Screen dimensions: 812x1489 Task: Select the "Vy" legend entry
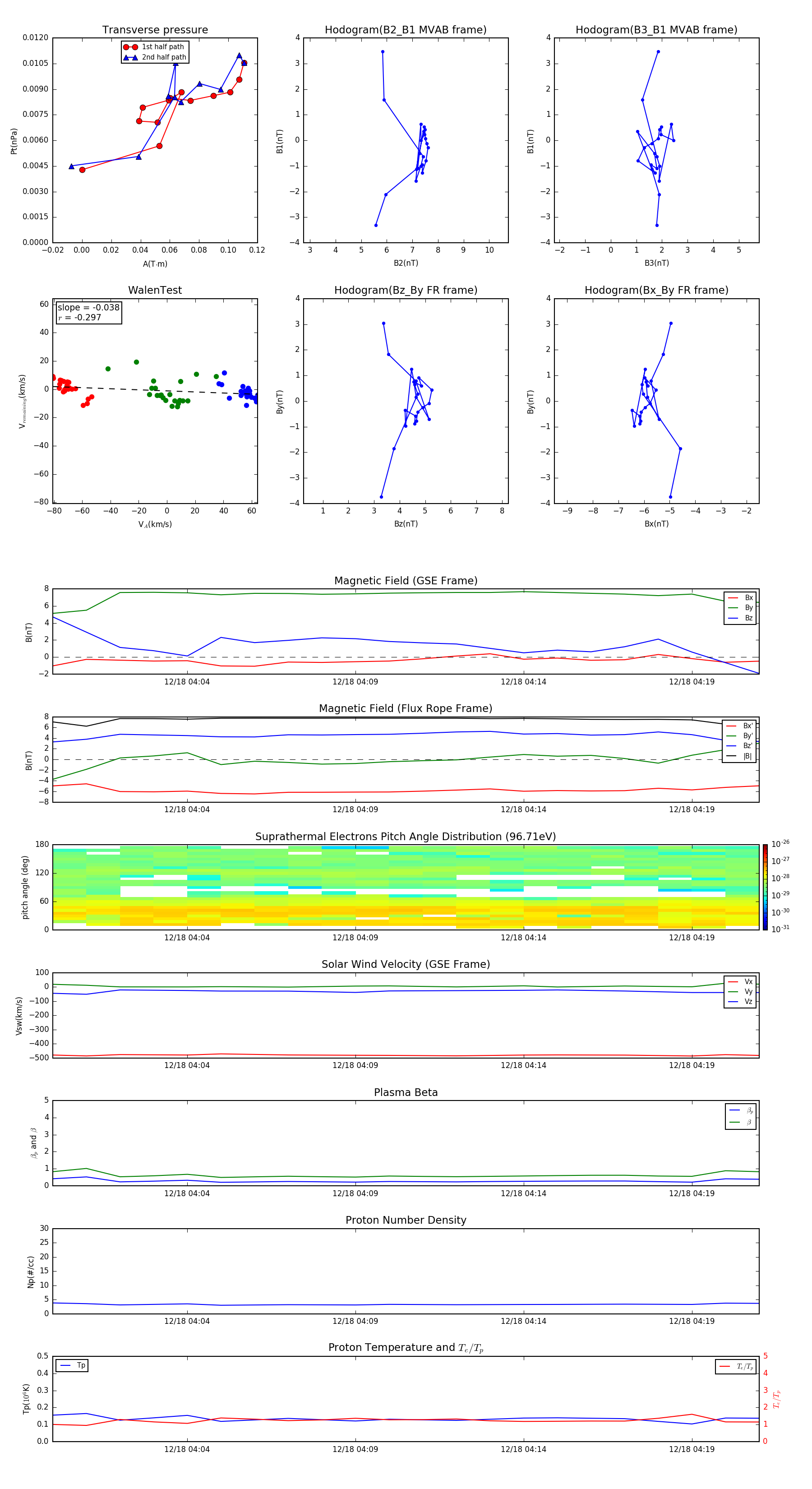740,991
